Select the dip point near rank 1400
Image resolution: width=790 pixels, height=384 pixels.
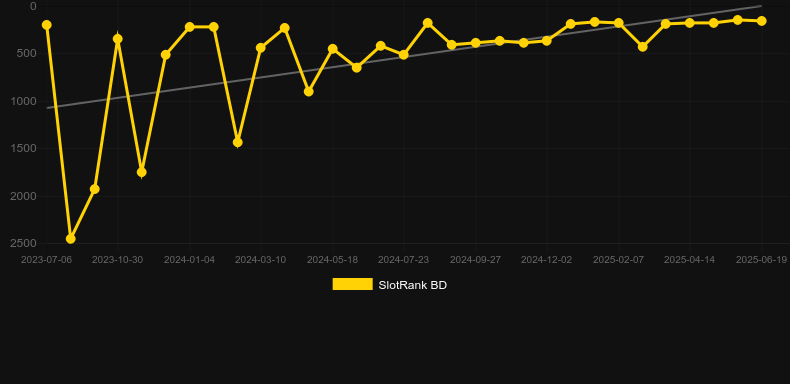(x=237, y=143)
